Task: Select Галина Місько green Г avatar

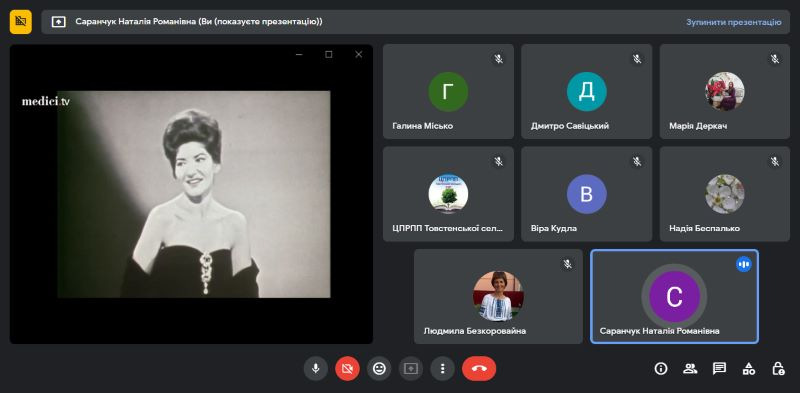Action: coord(448,92)
